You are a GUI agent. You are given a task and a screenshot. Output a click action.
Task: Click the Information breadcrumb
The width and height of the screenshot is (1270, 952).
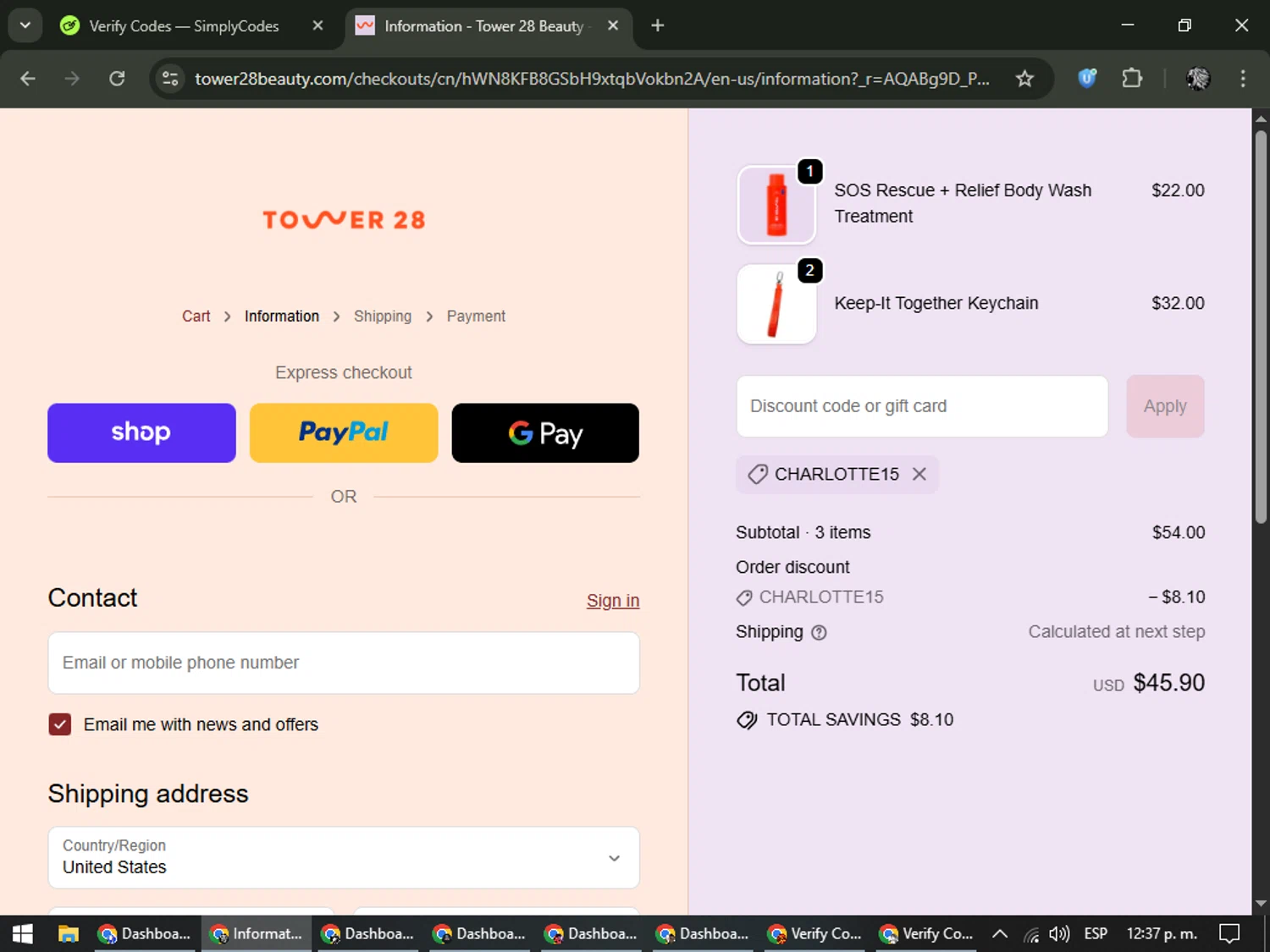point(282,316)
